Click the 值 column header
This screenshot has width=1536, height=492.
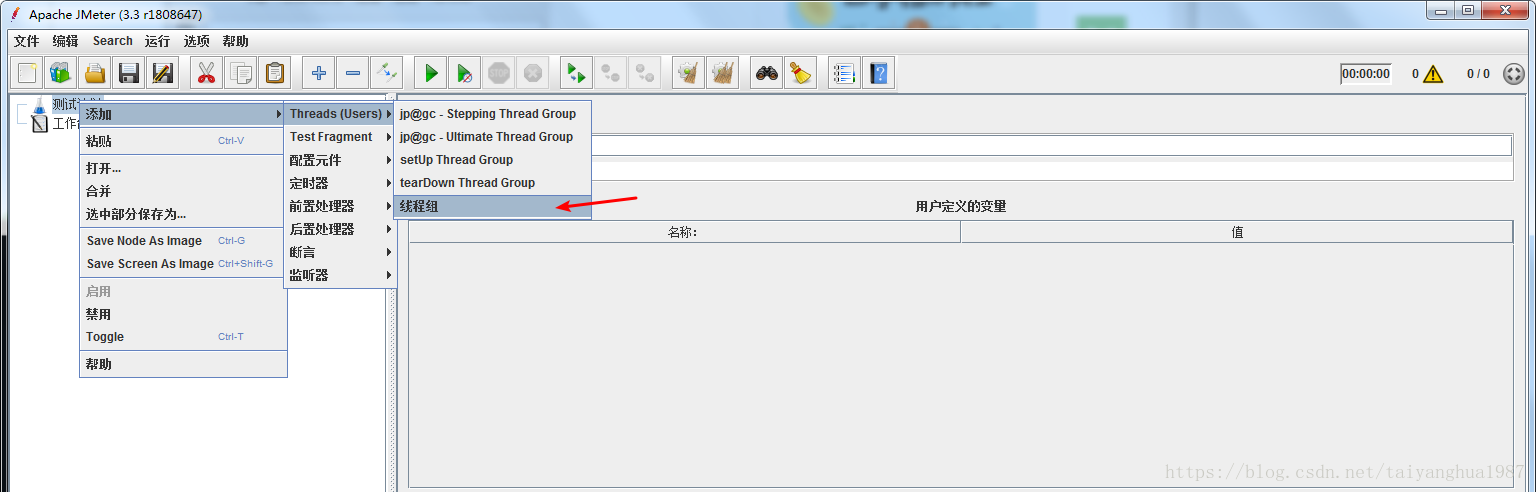1237,232
